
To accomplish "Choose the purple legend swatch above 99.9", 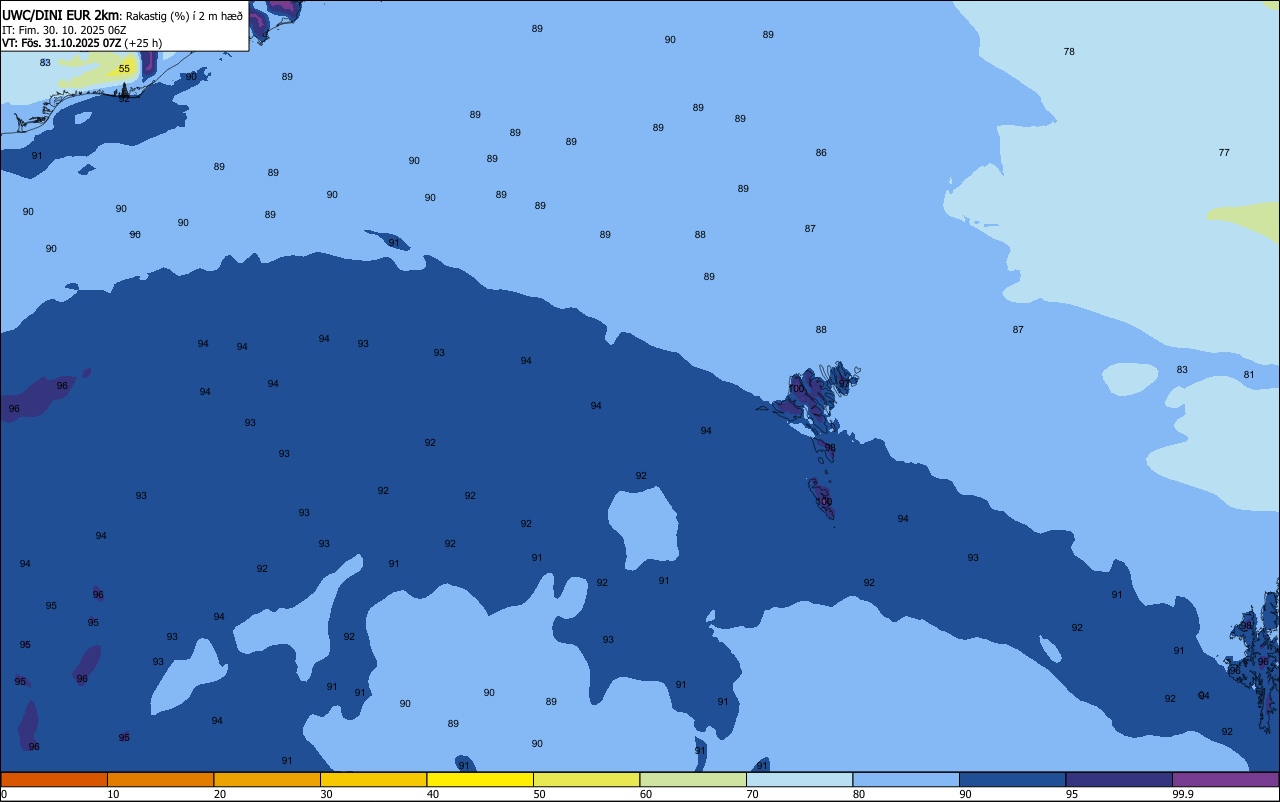I will coord(1225,779).
